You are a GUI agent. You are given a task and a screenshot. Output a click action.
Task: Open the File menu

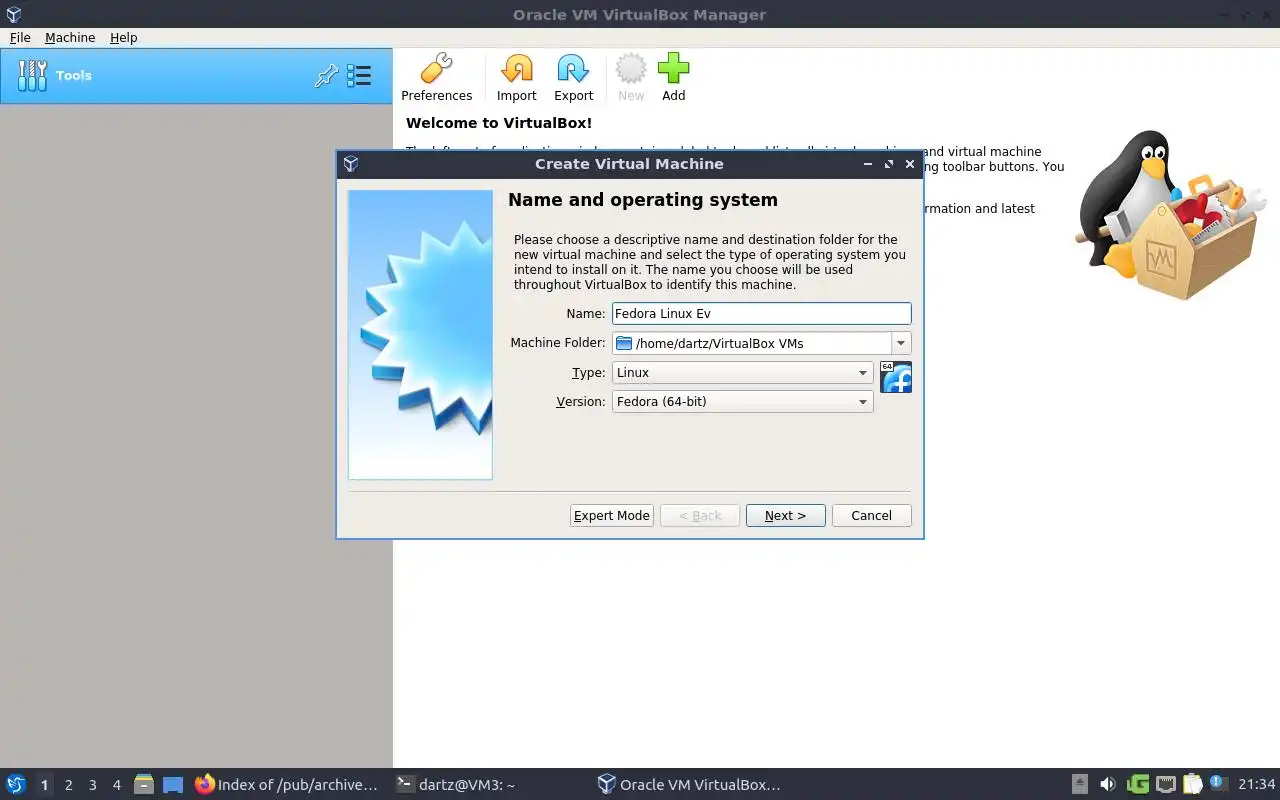pyautogui.click(x=20, y=37)
